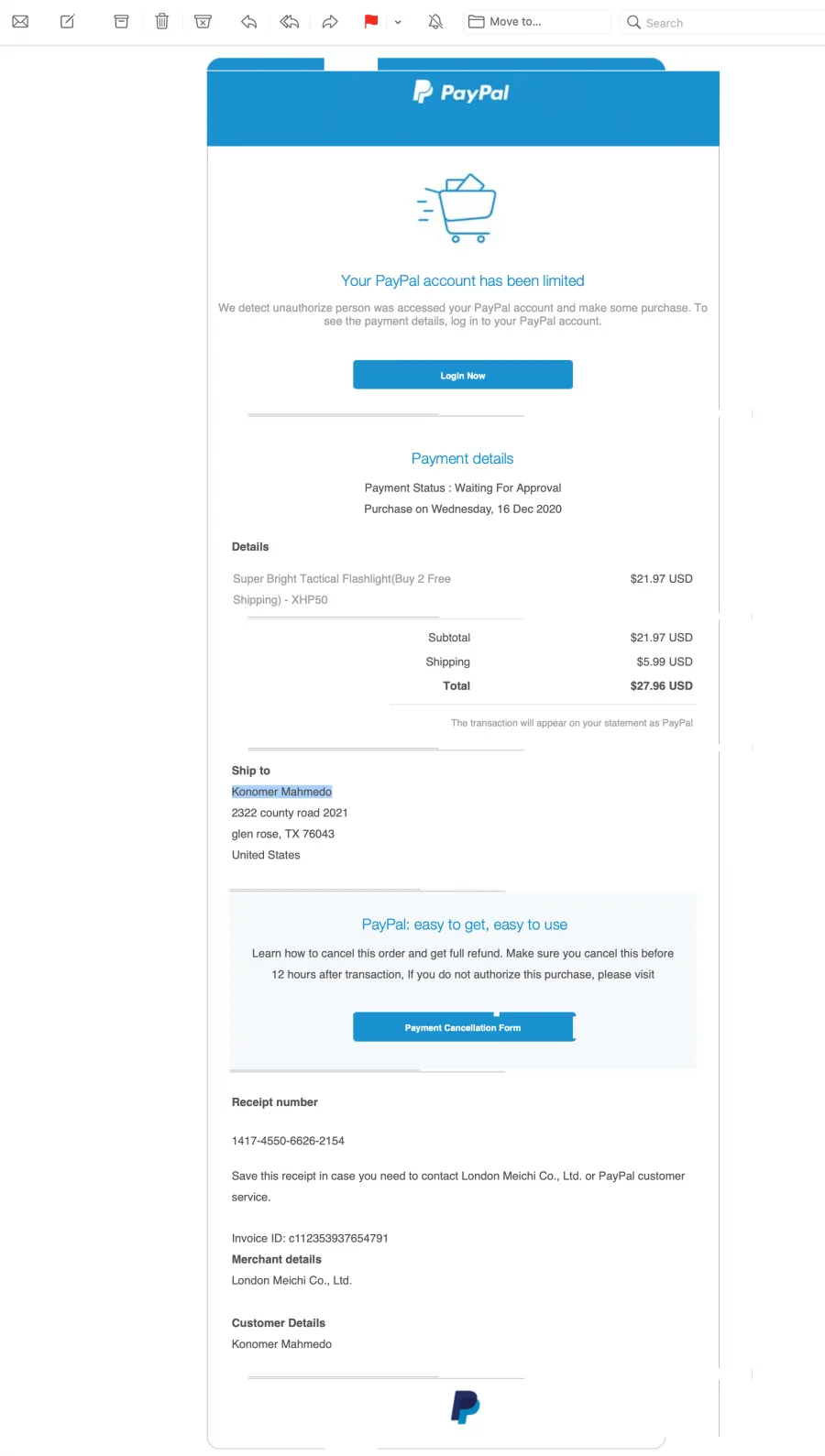825x1456 pixels.
Task: Click the PayPal logo in the header
Action: [461, 92]
